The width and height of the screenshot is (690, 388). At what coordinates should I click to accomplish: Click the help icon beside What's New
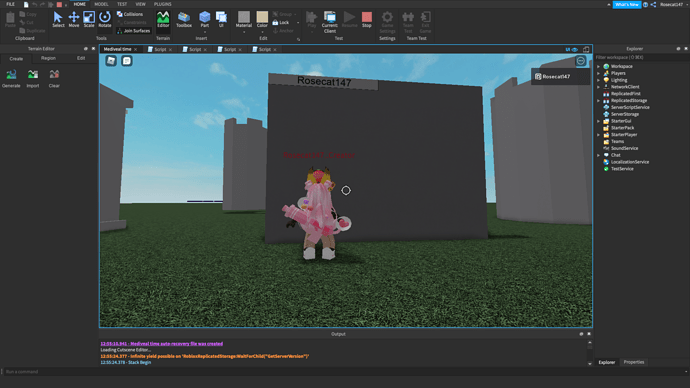click(x=645, y=4)
